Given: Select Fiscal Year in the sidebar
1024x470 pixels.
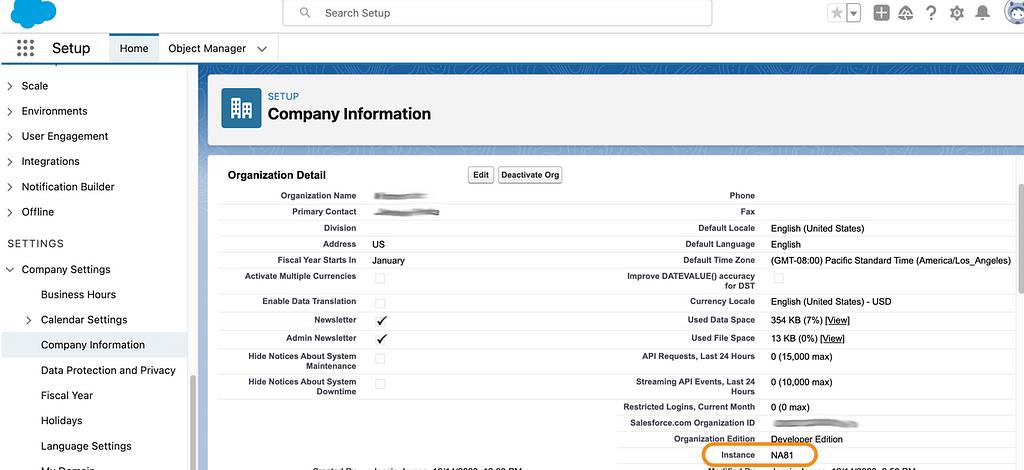Looking at the screenshot, I should click(67, 395).
